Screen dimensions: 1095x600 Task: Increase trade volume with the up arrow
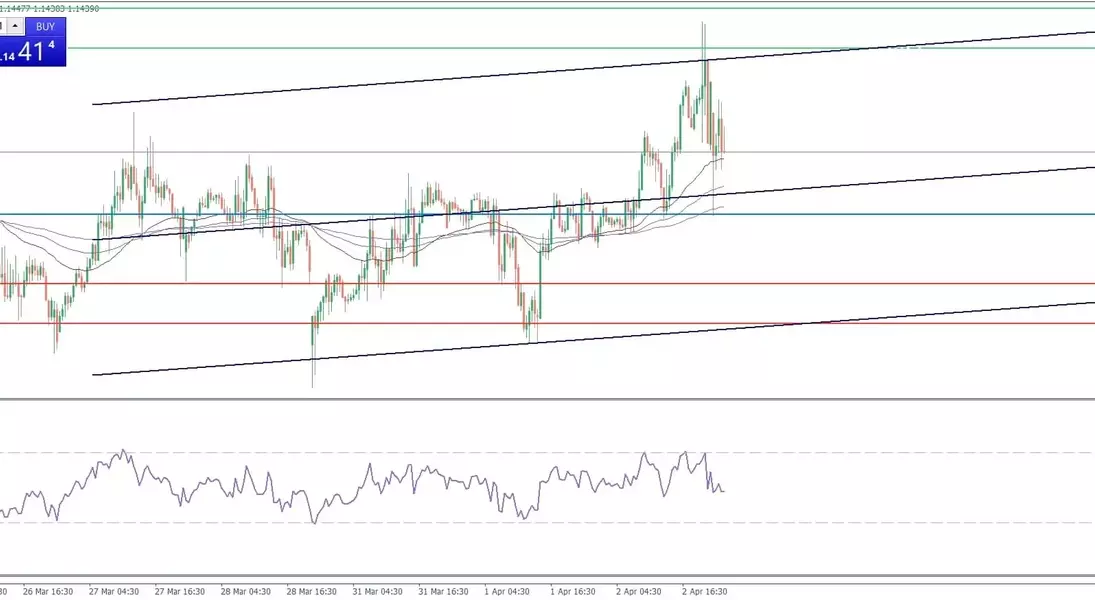coord(15,27)
